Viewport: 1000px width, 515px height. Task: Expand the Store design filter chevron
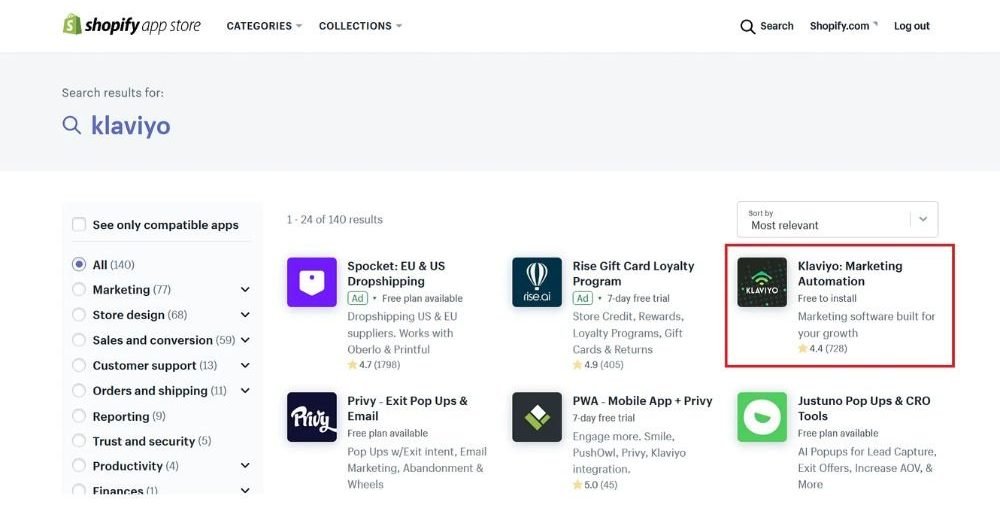pos(245,315)
